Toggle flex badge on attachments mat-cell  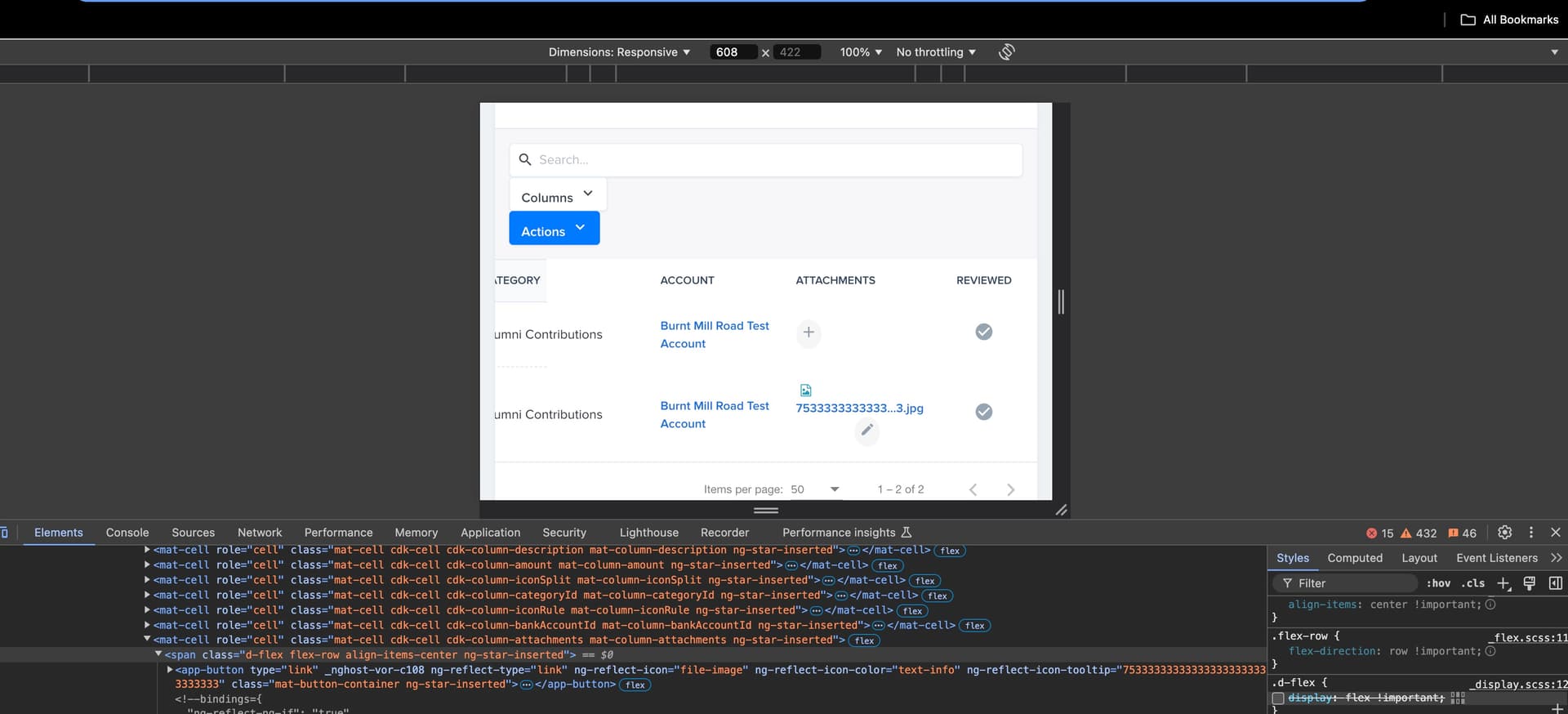click(x=865, y=640)
